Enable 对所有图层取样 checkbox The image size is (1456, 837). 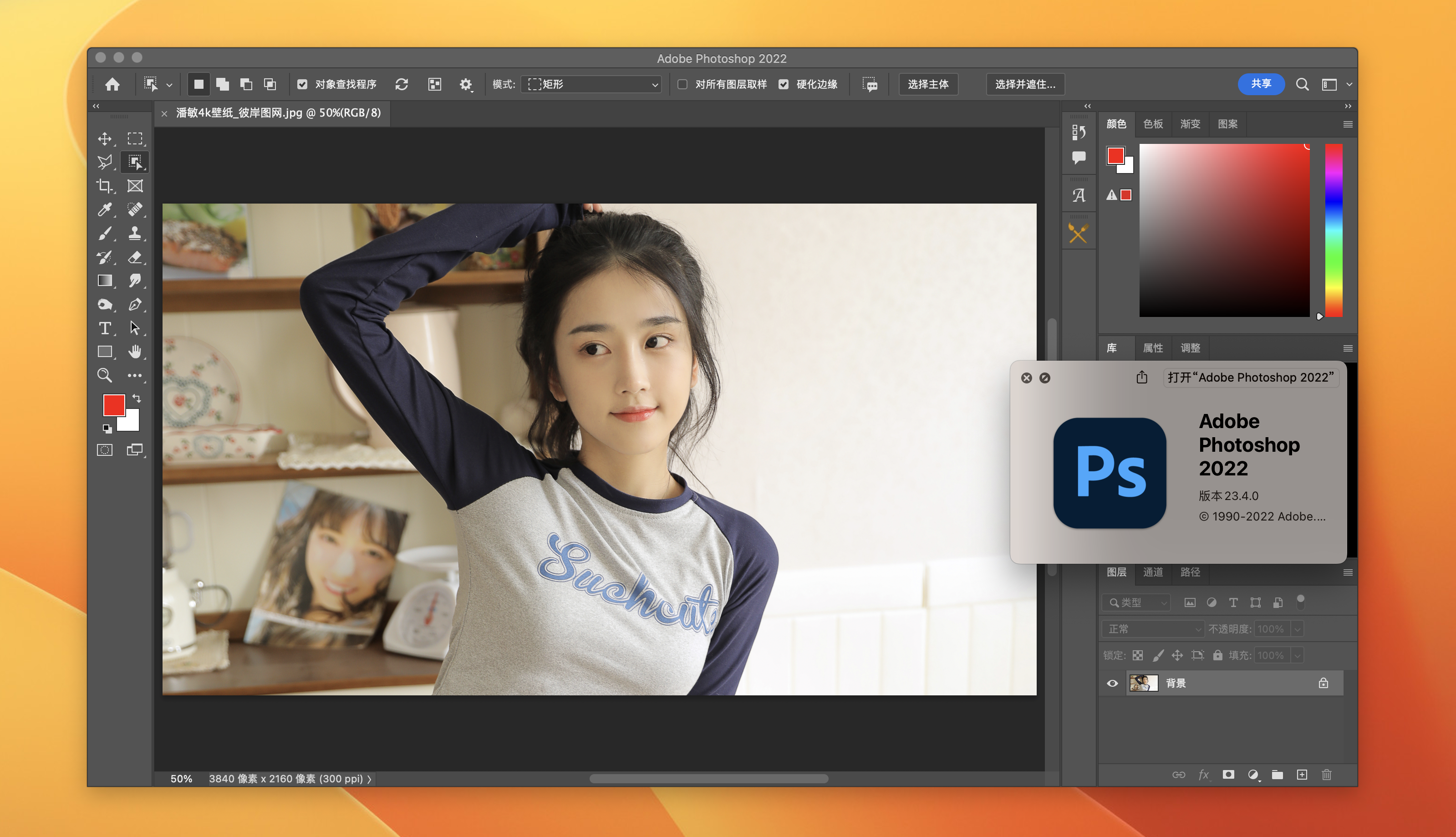(x=682, y=85)
